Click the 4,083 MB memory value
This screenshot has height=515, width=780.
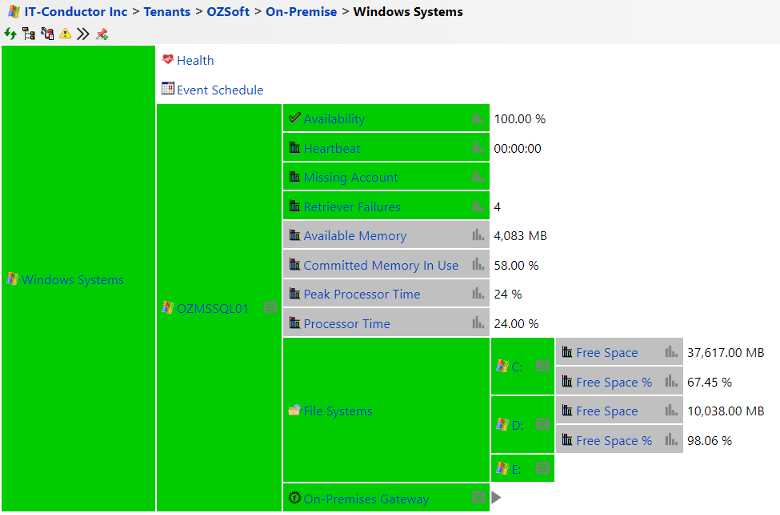point(520,235)
